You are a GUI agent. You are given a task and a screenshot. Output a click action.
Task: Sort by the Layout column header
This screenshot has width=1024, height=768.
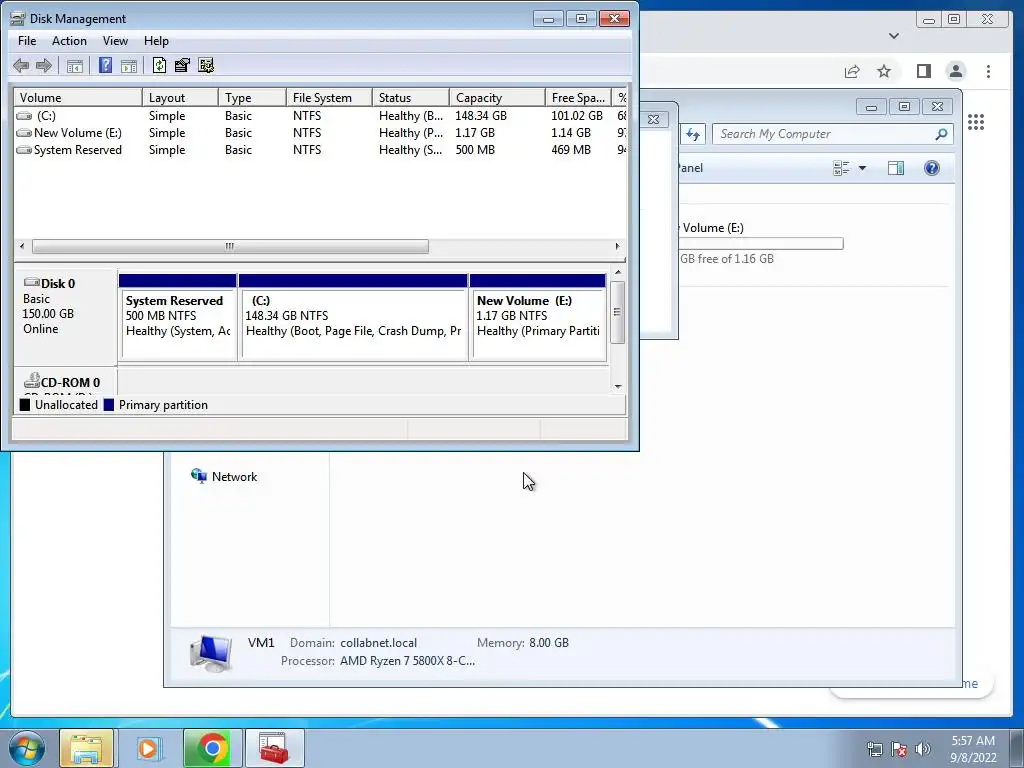pos(180,97)
